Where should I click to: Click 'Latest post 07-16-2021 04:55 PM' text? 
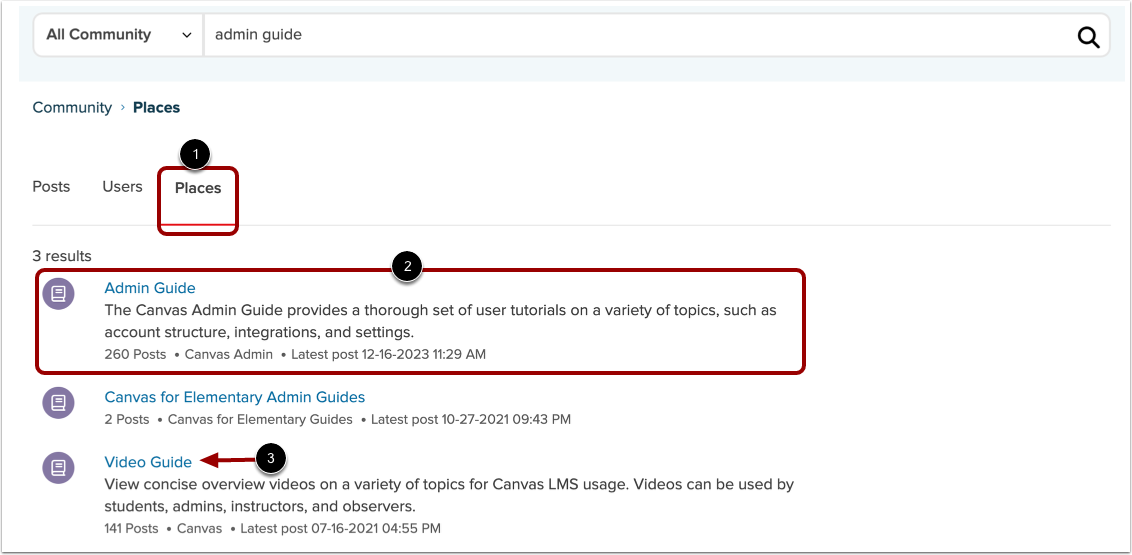pos(340,528)
